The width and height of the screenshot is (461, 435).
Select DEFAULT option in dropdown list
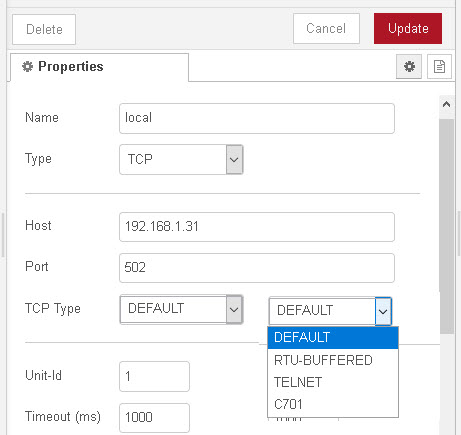pos(333,338)
